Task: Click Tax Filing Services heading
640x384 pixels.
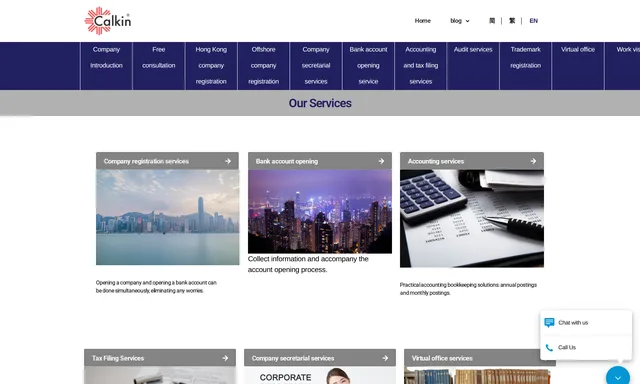Action: click(118, 358)
